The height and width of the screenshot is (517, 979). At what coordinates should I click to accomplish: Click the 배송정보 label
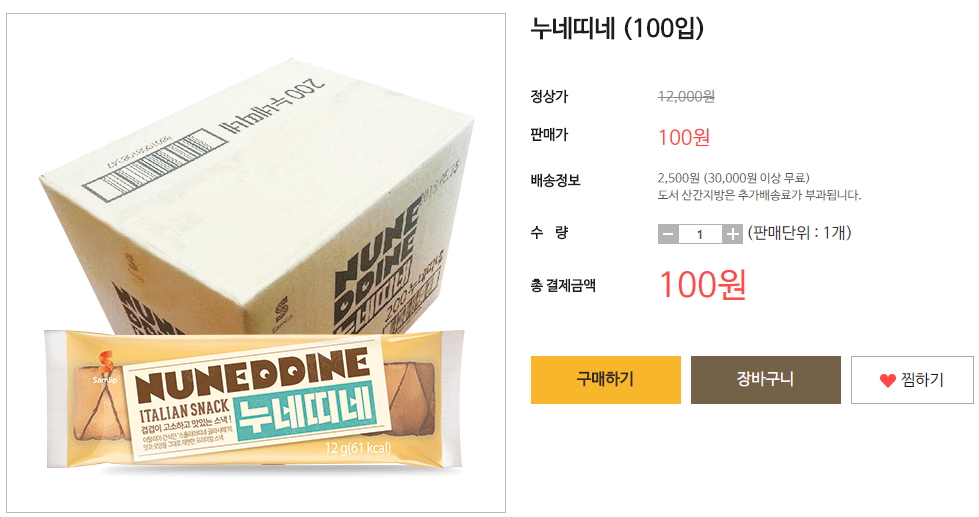click(555, 180)
